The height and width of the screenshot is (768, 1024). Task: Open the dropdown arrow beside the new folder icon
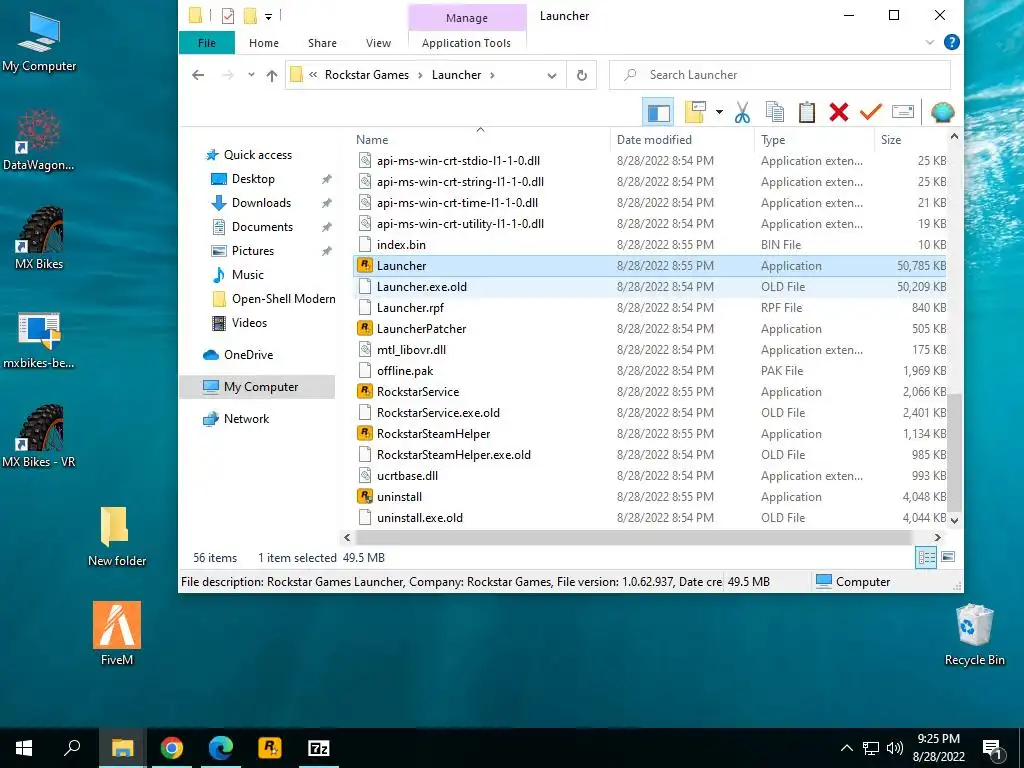[719, 112]
